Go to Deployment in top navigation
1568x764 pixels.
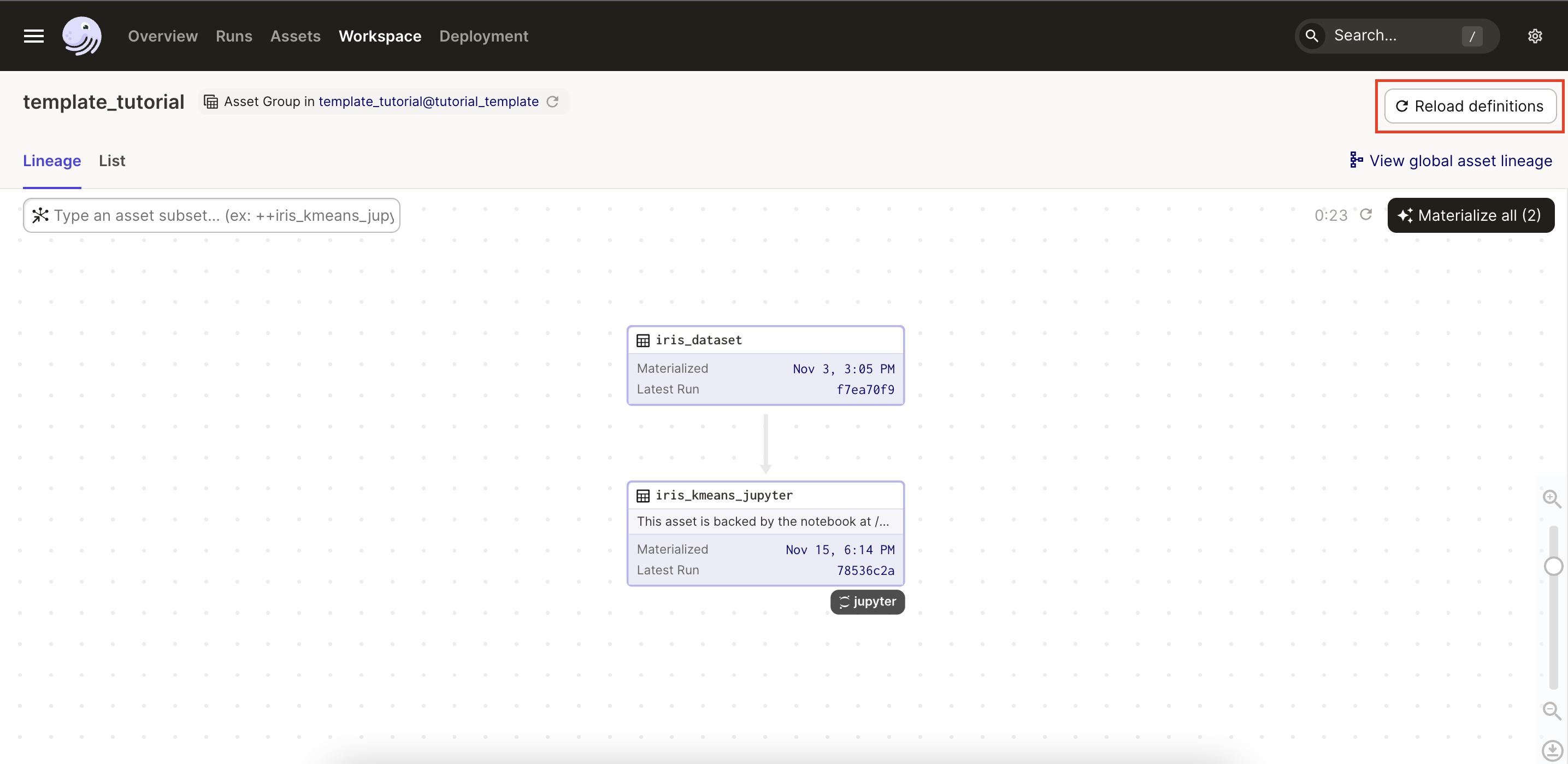coord(484,36)
